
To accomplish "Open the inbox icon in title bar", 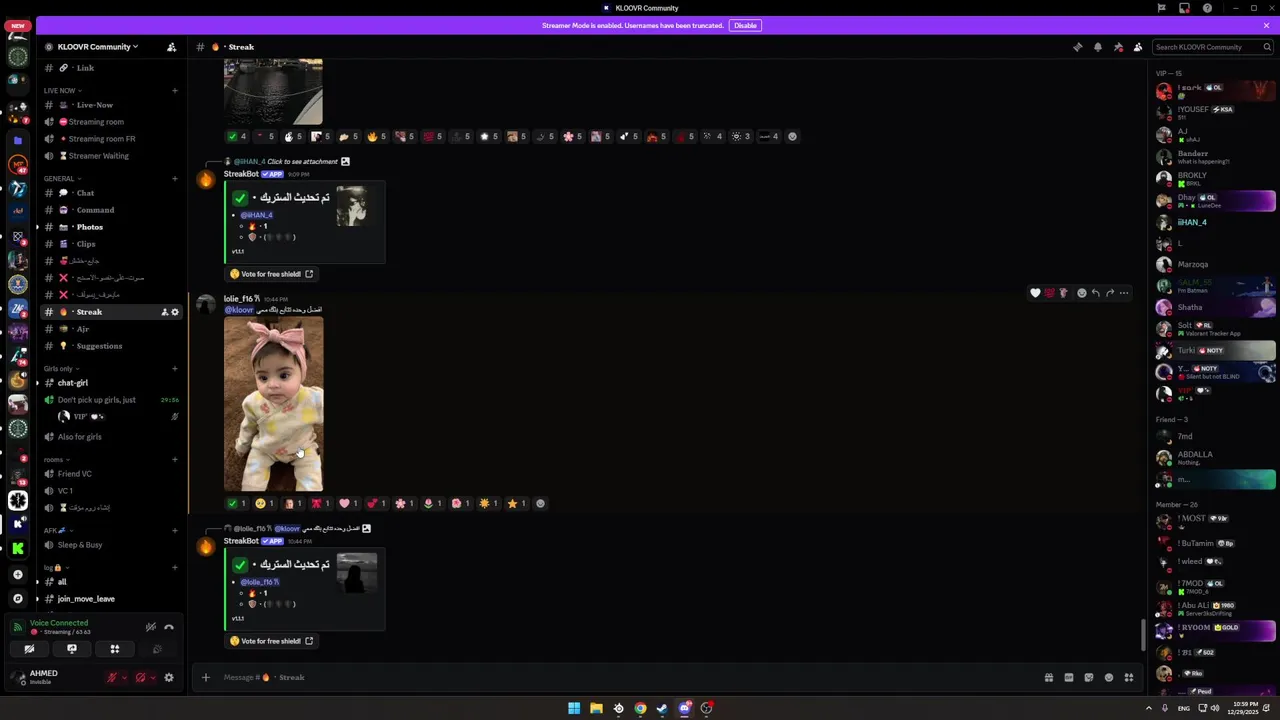I will coord(1184,8).
